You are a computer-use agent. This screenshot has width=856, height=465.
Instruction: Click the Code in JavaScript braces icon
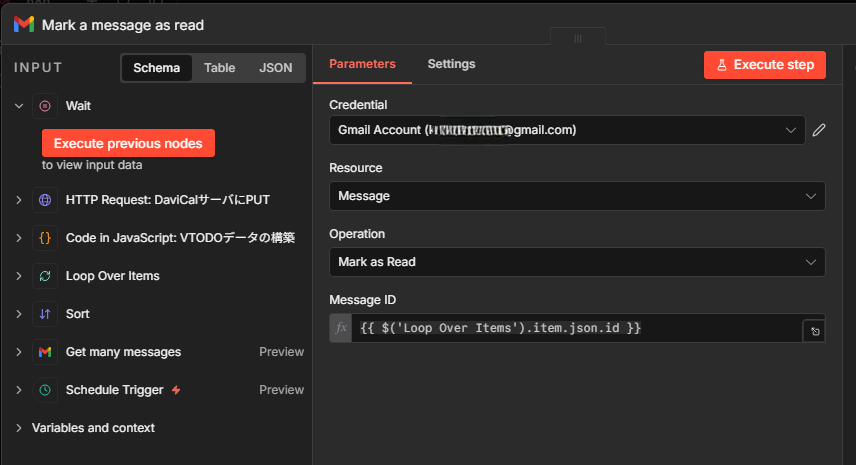point(45,238)
